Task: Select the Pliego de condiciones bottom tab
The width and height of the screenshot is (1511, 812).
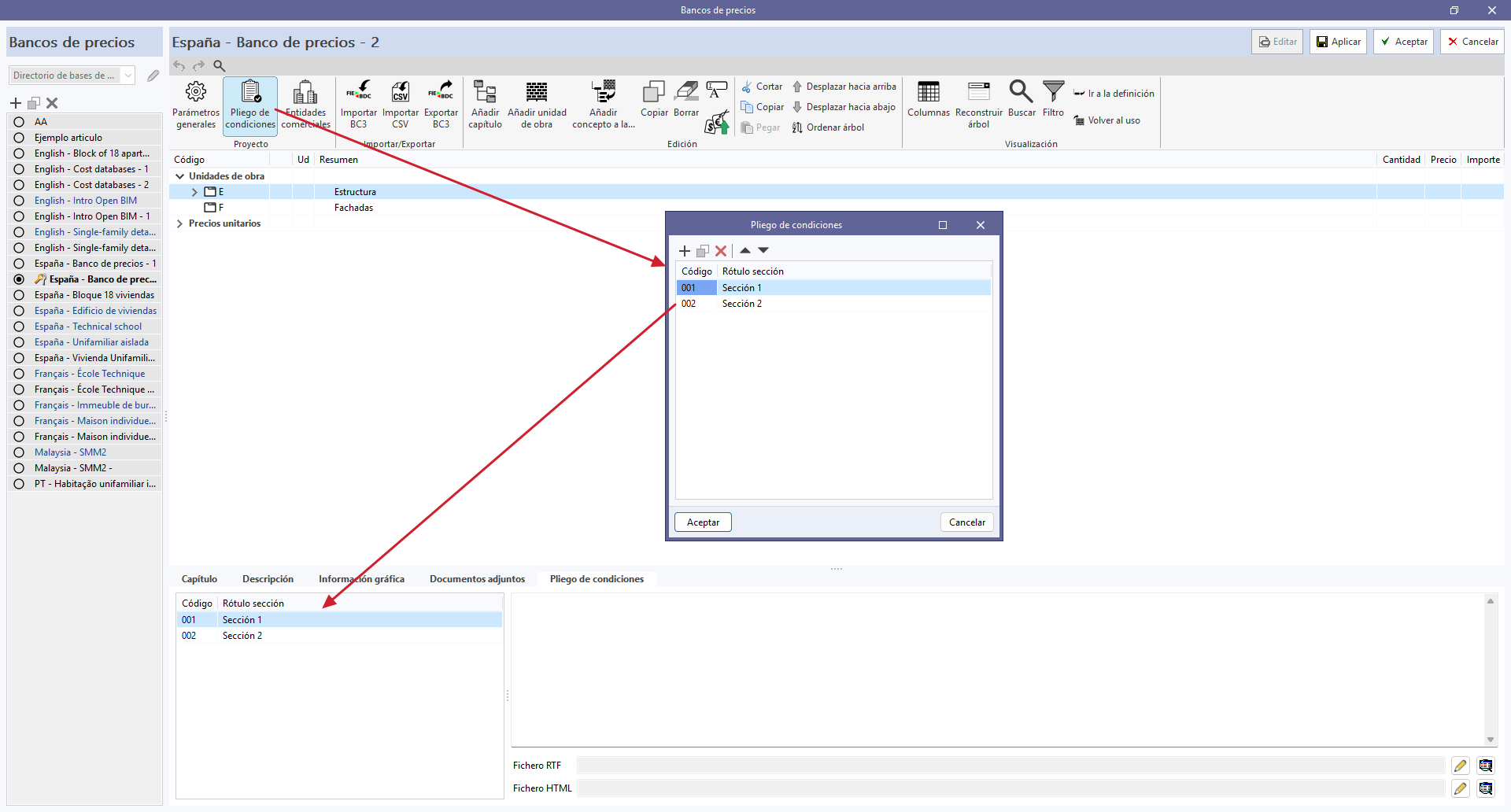Action: coord(597,579)
